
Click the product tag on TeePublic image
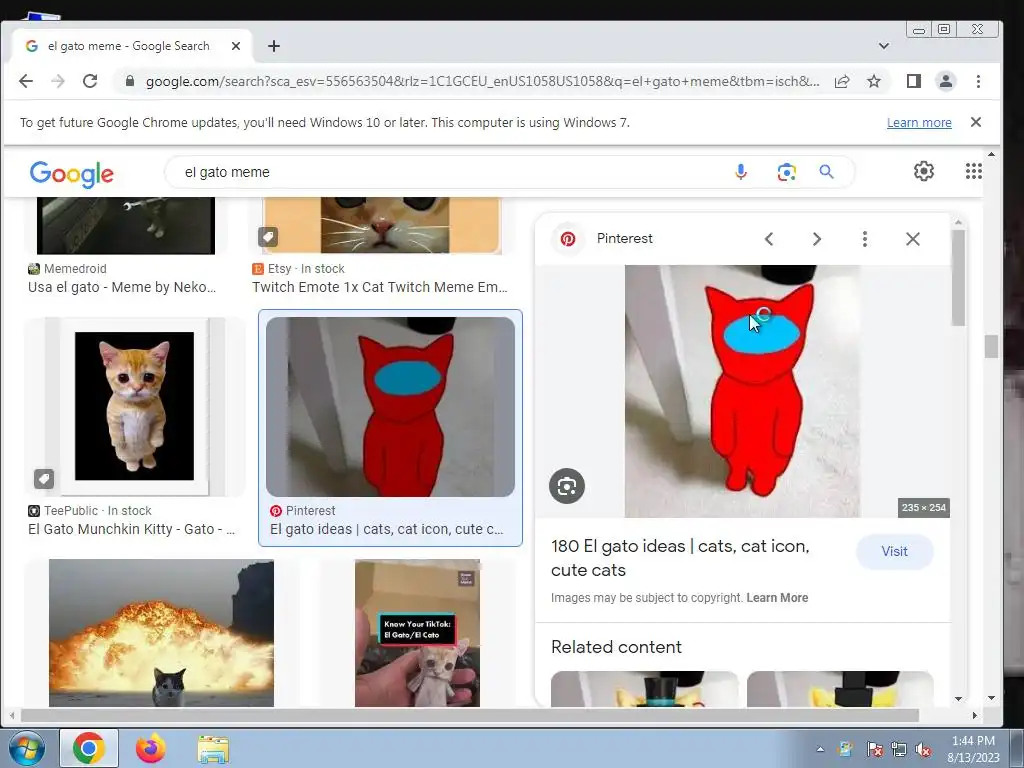[x=44, y=479]
